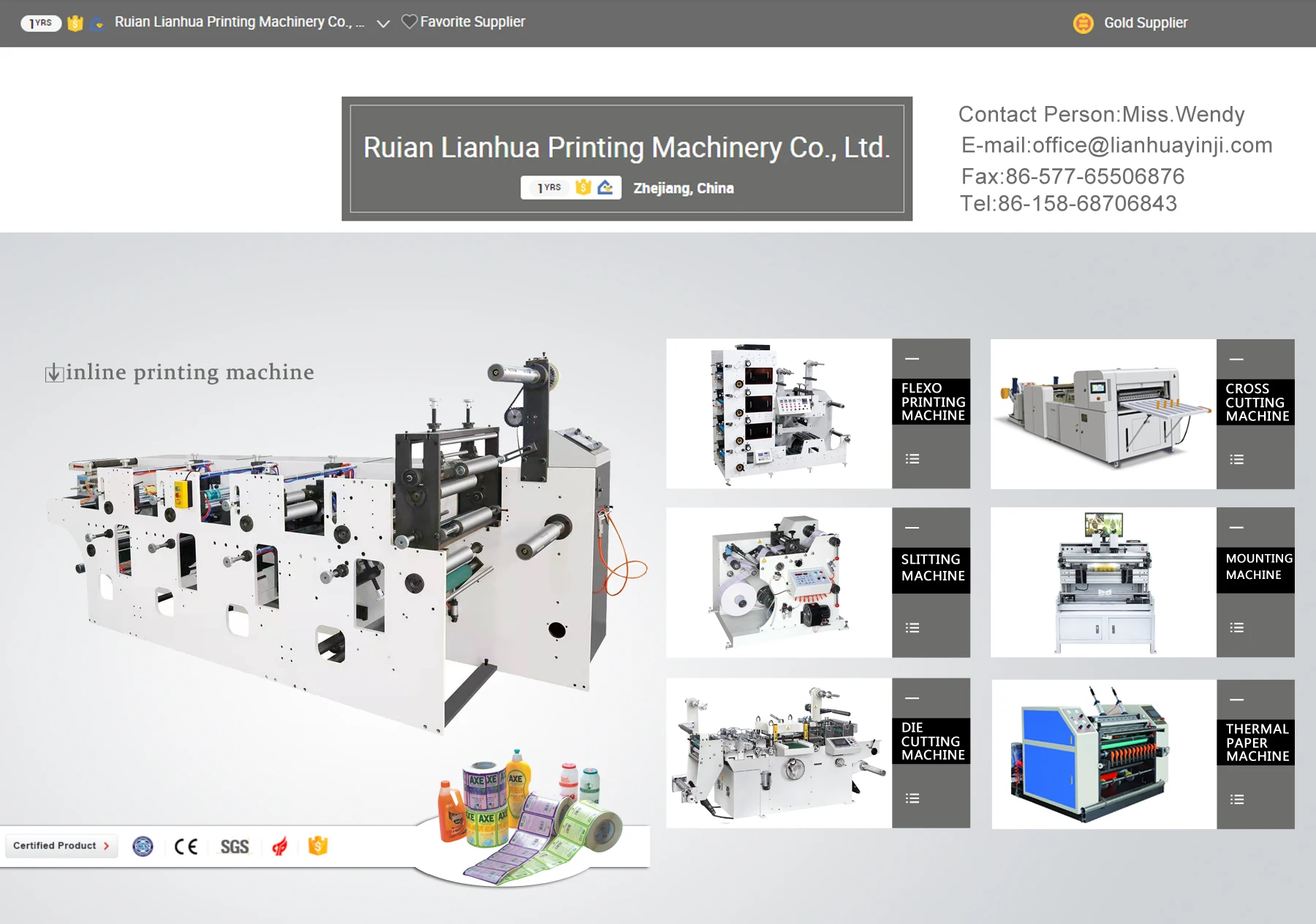Click the Contact Person Miss.Wendy text

click(x=1101, y=115)
